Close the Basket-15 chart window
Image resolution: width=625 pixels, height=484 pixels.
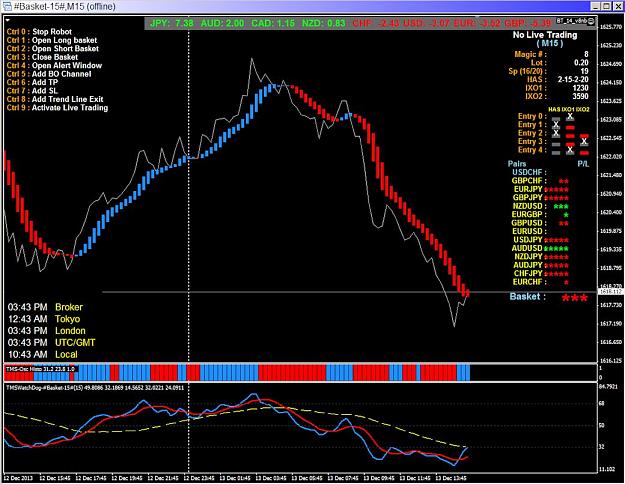coord(617,6)
